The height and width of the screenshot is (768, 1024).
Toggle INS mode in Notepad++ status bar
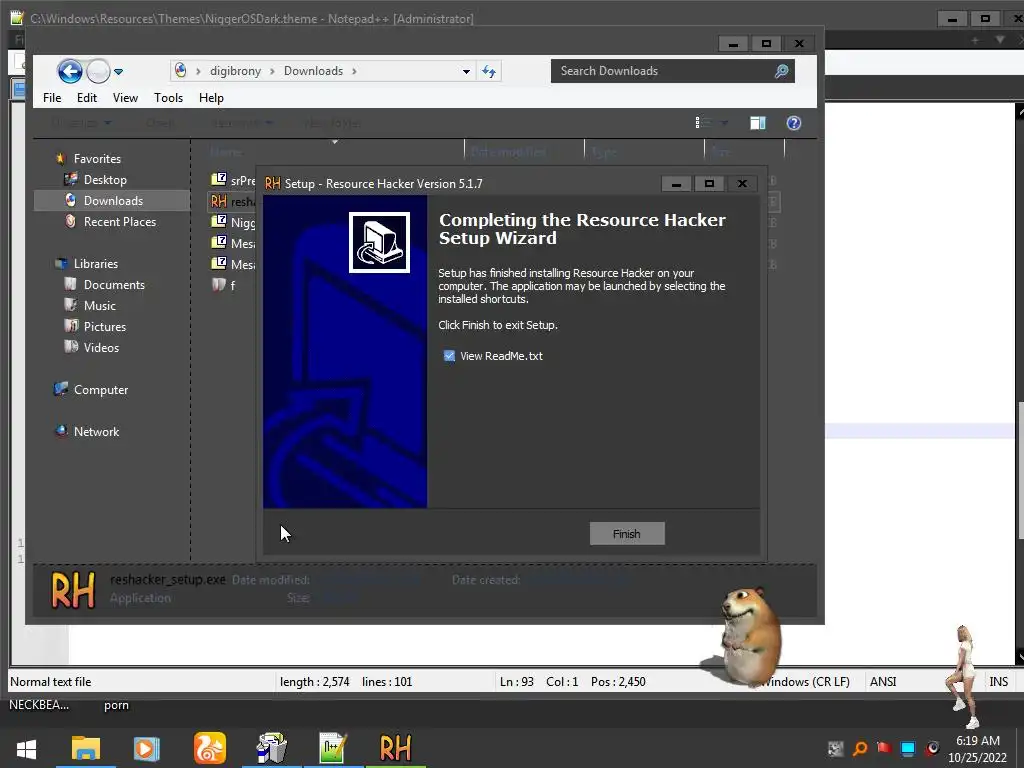(999, 681)
